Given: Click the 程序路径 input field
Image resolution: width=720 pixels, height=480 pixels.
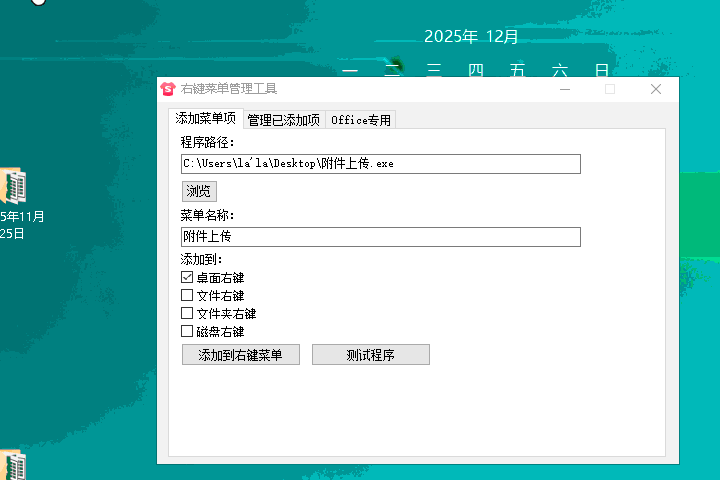Looking at the screenshot, I should pyautogui.click(x=381, y=164).
